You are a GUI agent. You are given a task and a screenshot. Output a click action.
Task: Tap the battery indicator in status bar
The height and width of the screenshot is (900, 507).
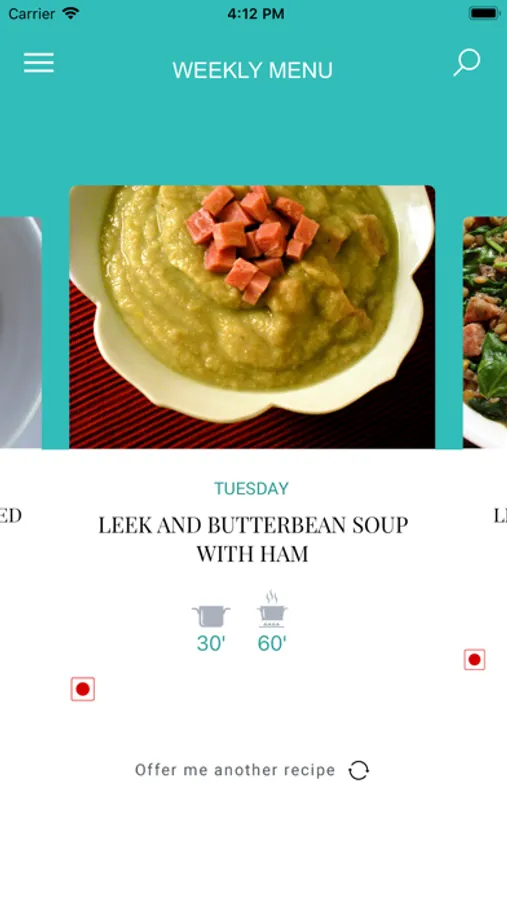coord(484,13)
